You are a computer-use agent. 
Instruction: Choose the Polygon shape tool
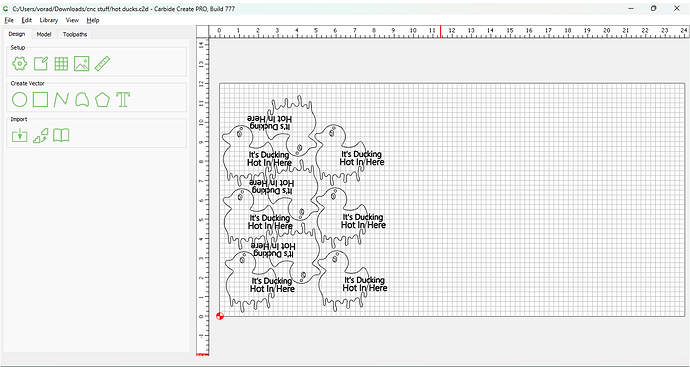click(x=102, y=100)
